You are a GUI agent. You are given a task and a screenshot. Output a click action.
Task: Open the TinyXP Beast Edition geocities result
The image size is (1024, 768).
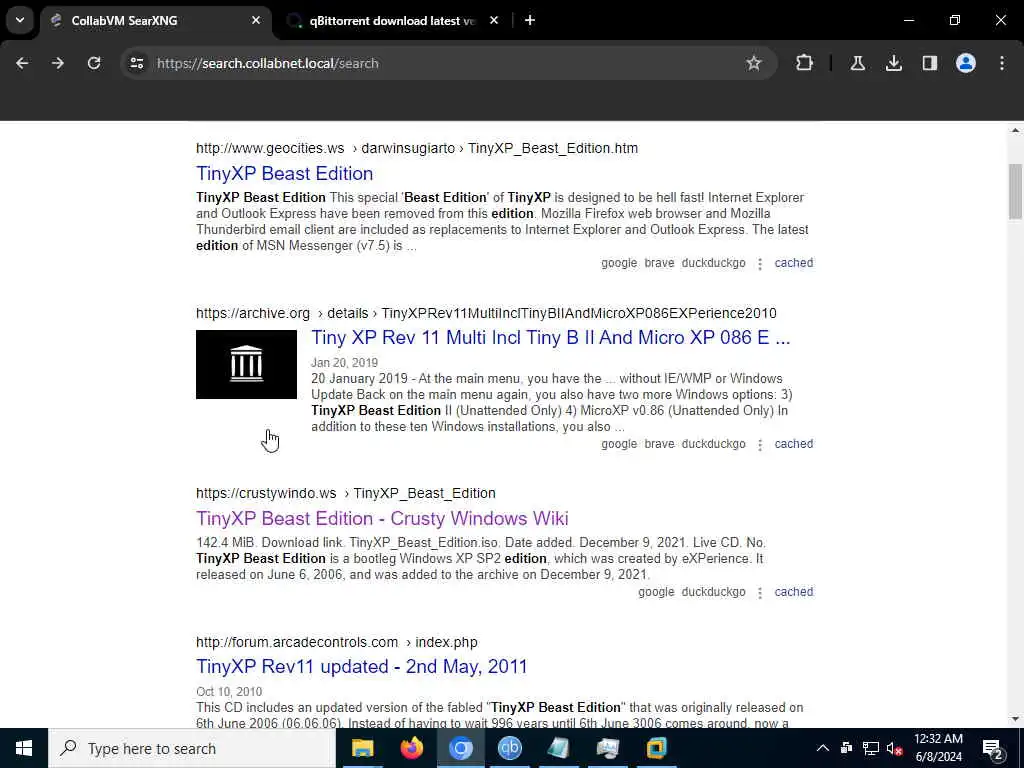tap(284, 173)
